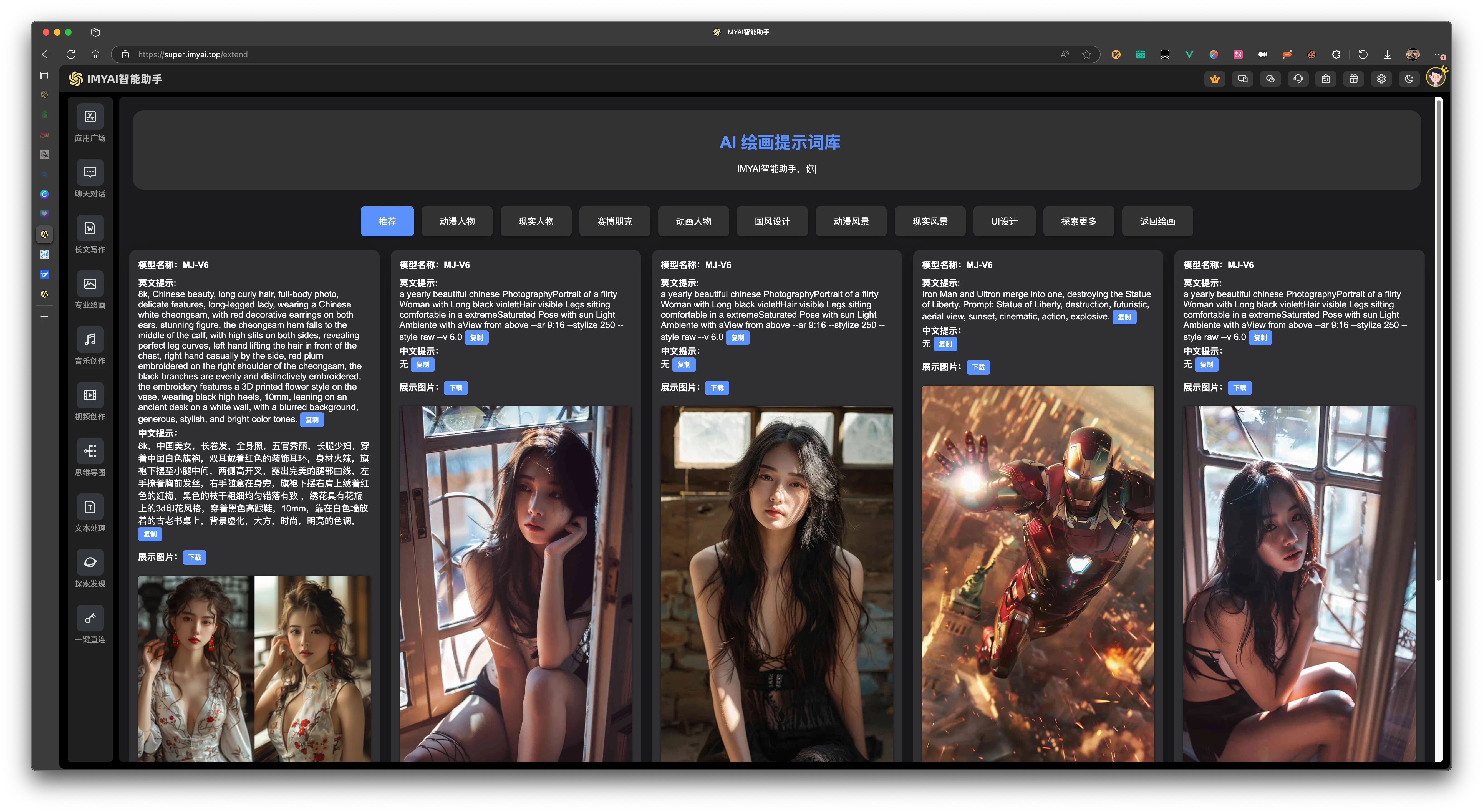Image resolution: width=1483 pixels, height=812 pixels.
Task: Copy English prompt of Iron Man card
Action: coord(1124,317)
